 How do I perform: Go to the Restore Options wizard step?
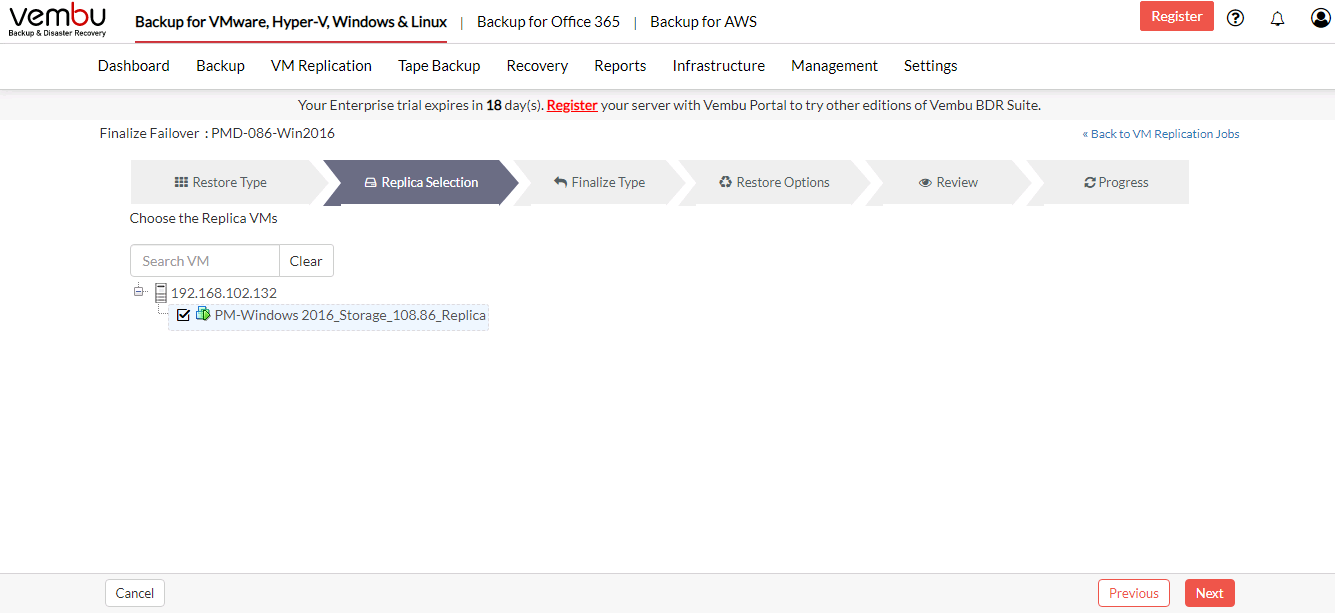point(775,182)
